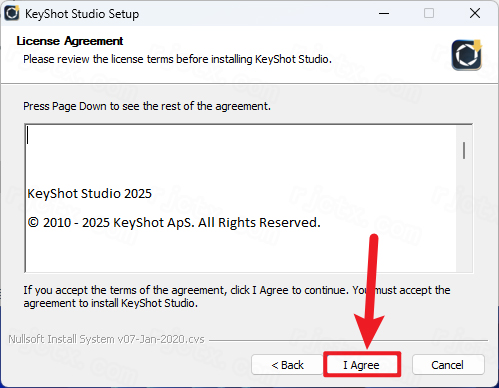The image size is (499, 388).
Task: Close the setup window with the X
Action: click(x=475, y=13)
